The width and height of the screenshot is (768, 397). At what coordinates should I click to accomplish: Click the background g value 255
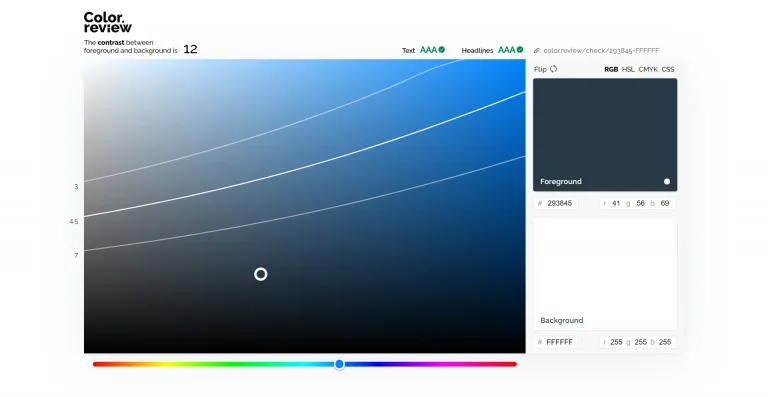tap(641, 342)
